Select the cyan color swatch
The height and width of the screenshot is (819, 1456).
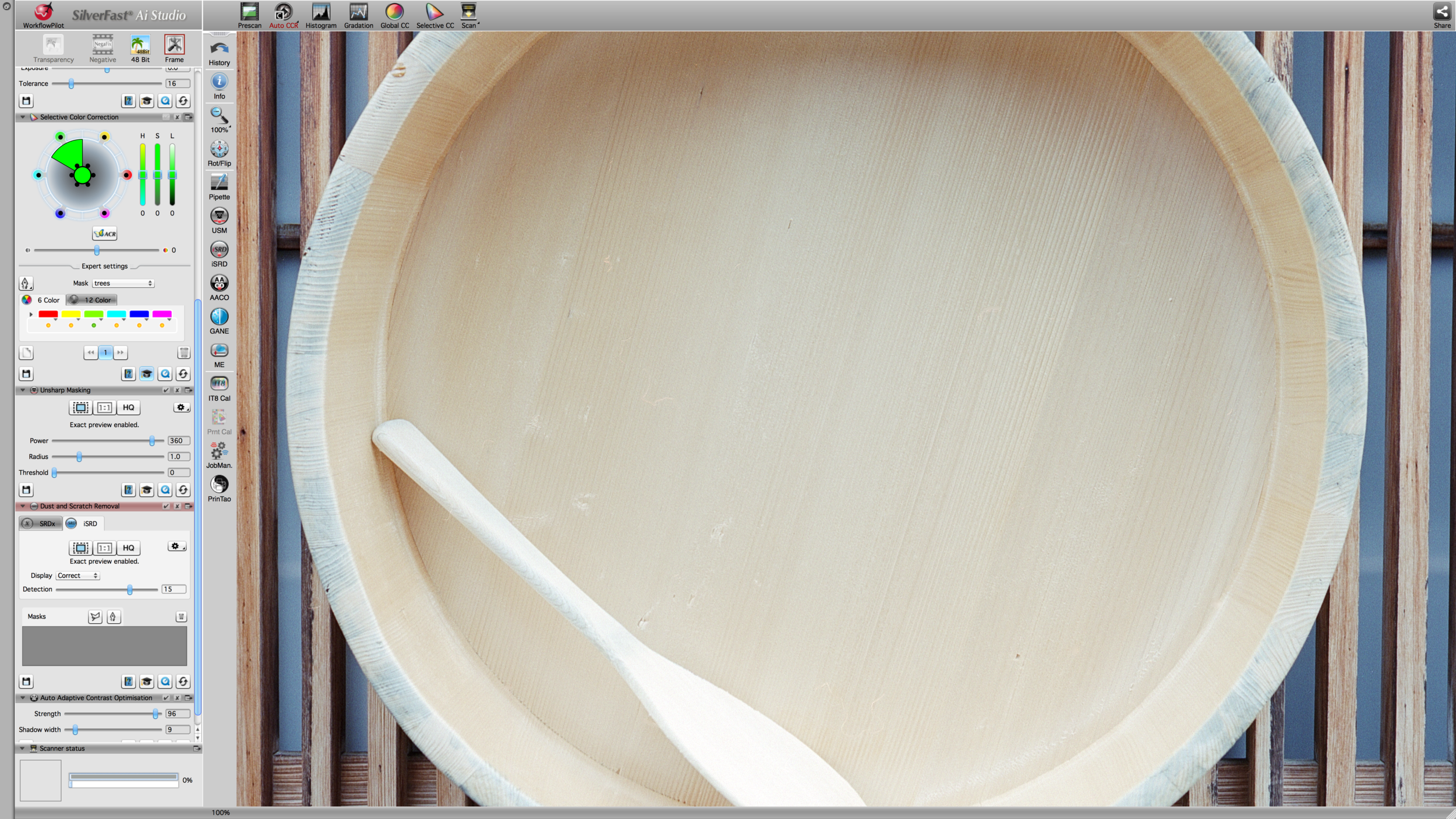pos(116,314)
